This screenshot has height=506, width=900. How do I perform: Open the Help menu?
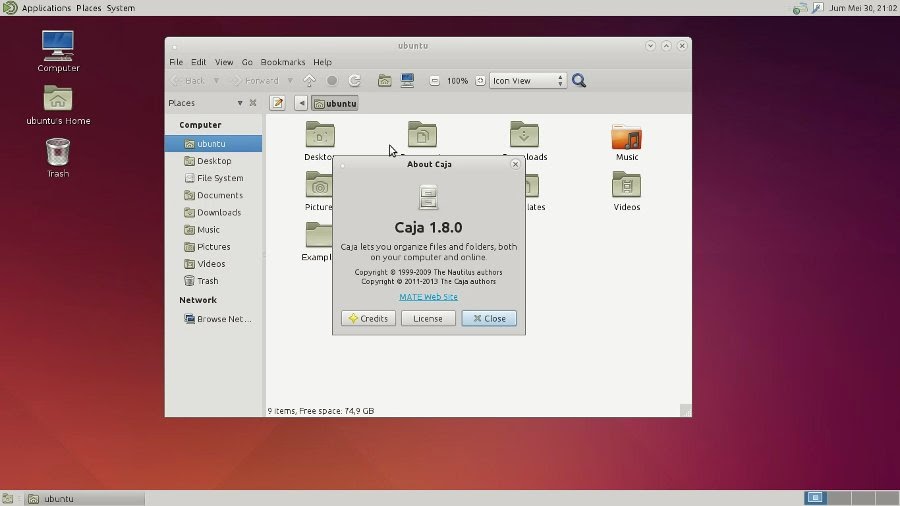[323, 62]
